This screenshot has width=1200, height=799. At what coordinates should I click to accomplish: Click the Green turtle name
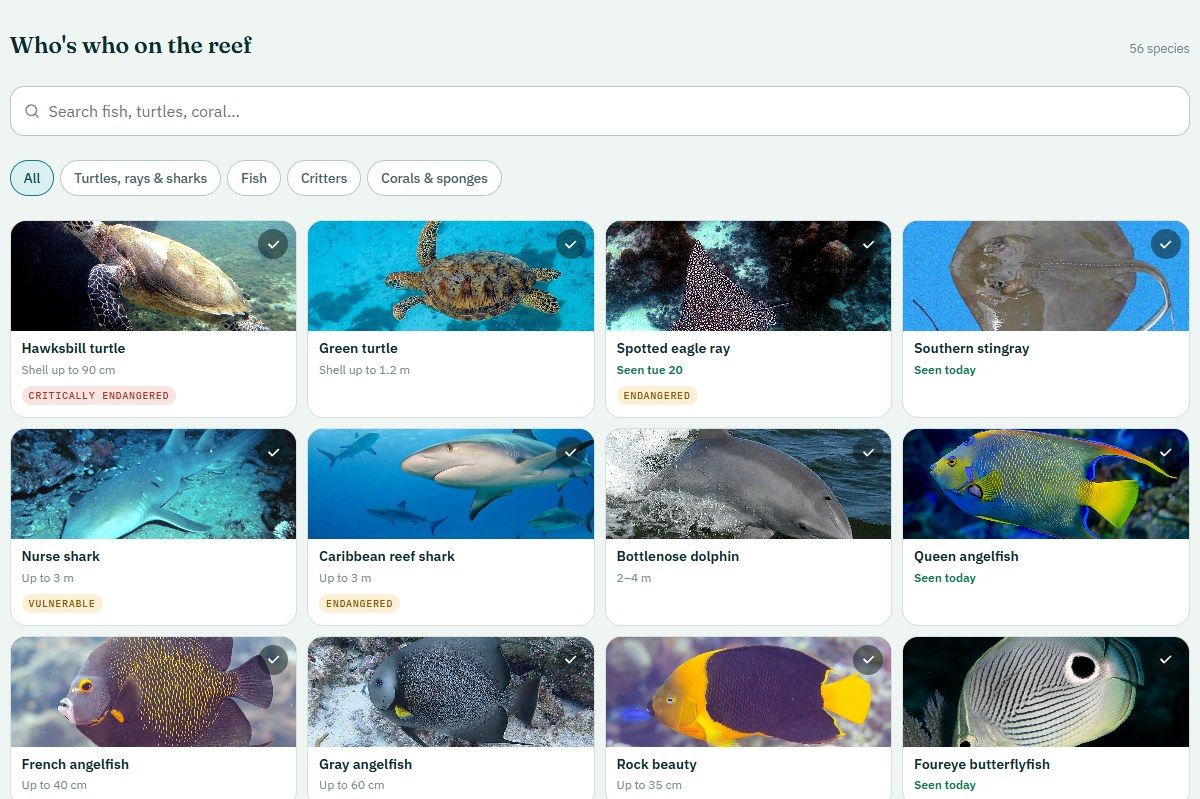358,348
